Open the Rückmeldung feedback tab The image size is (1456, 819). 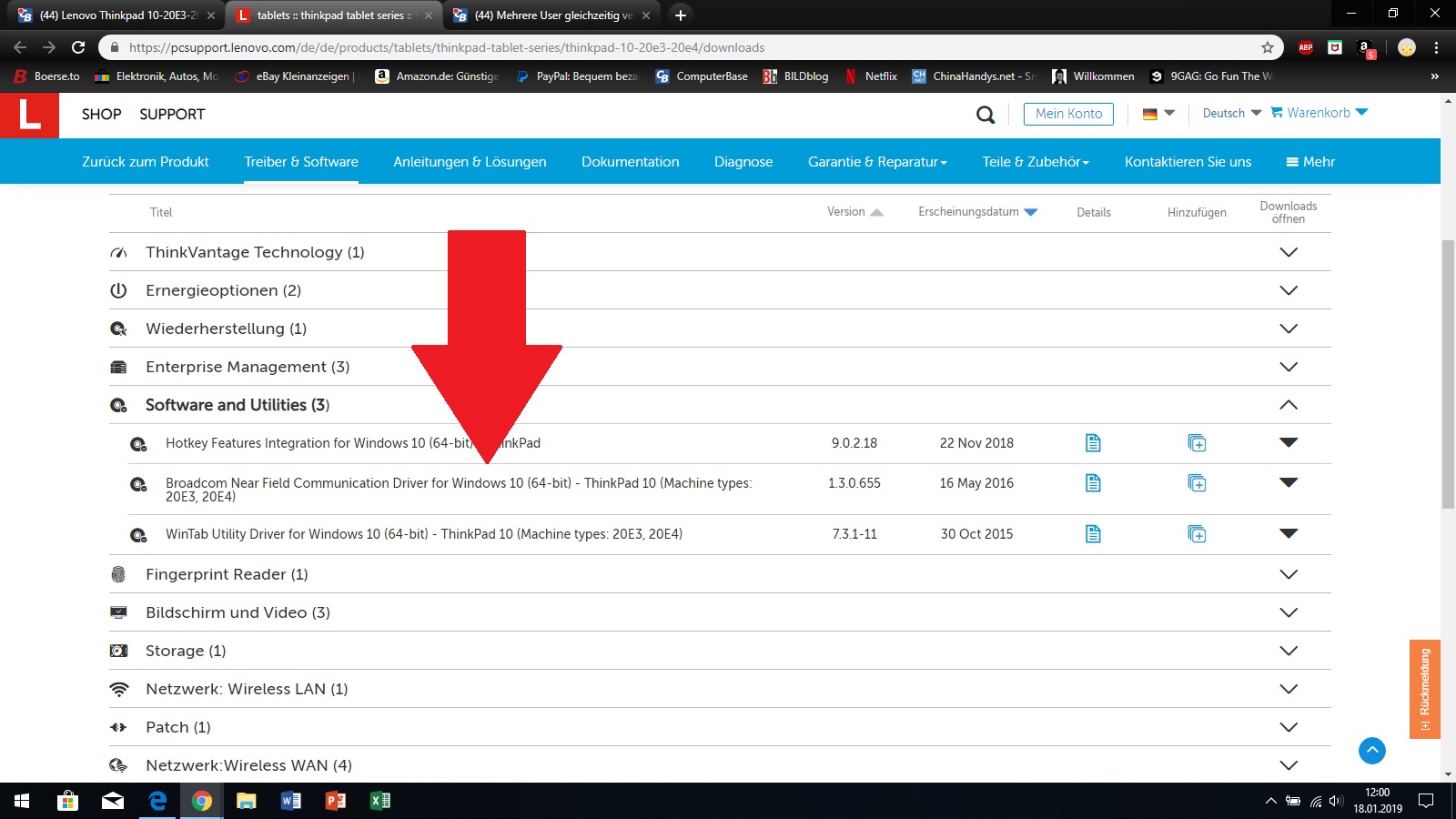(x=1425, y=689)
